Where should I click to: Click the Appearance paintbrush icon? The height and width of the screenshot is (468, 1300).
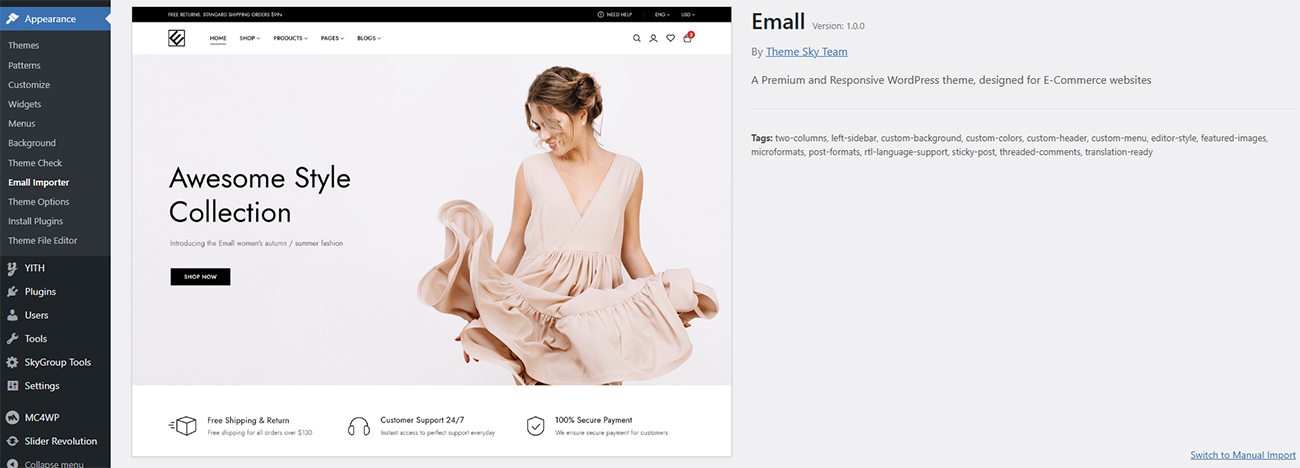pos(12,19)
